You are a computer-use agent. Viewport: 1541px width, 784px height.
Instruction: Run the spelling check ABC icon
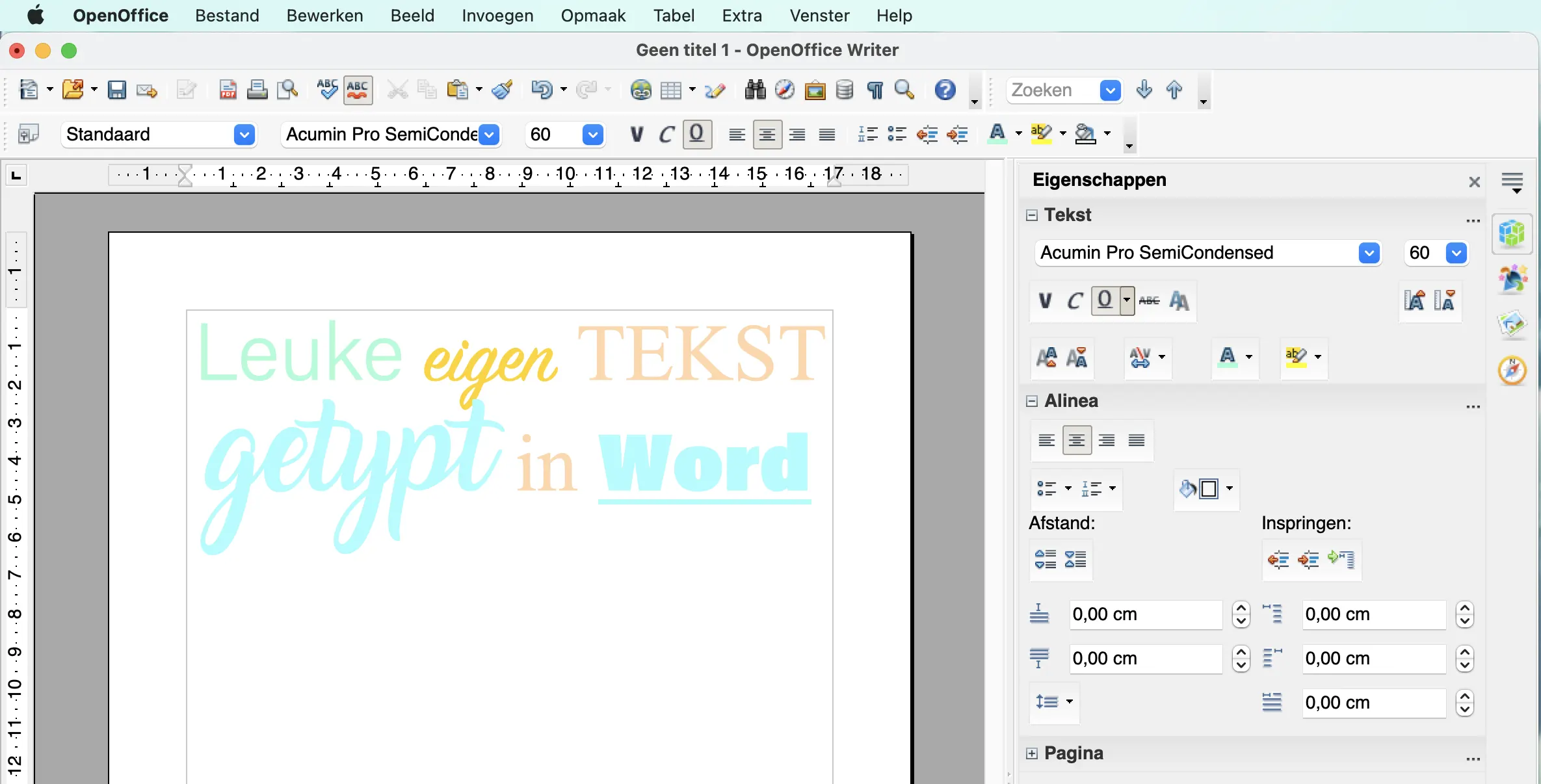point(327,90)
